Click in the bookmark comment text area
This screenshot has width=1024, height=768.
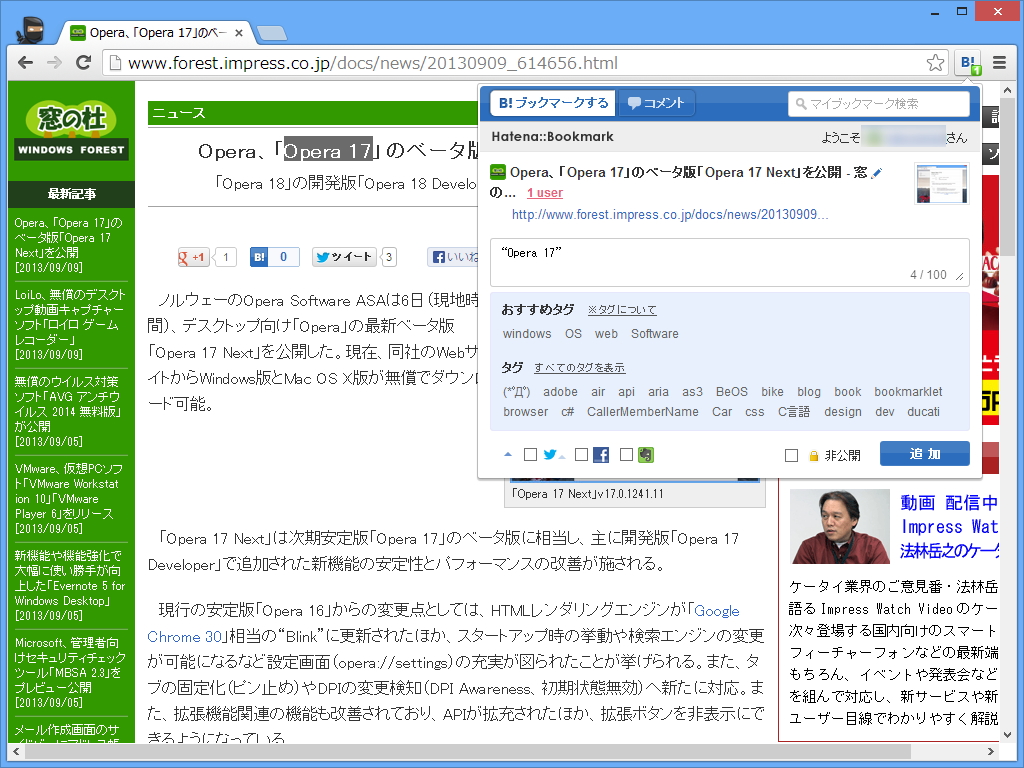(729, 263)
